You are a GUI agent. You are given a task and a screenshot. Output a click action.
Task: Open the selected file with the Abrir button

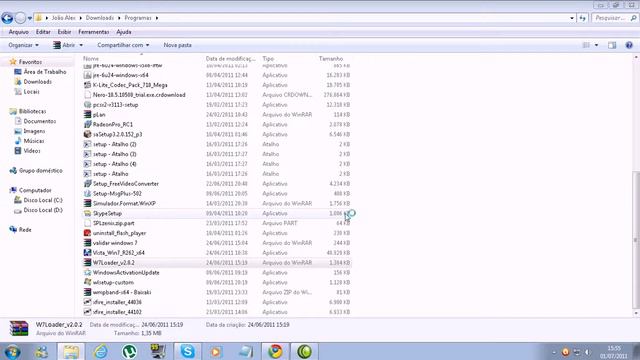click(64, 45)
